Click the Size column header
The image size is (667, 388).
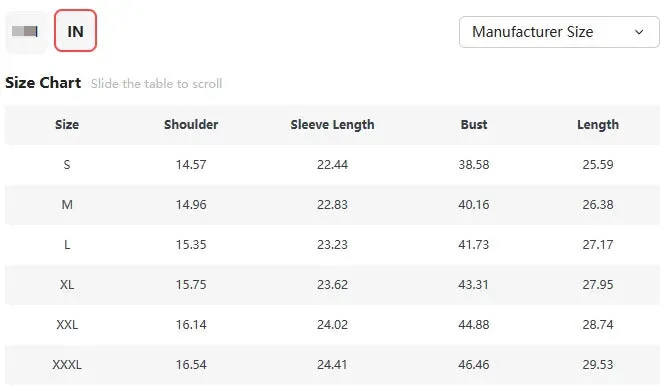click(67, 125)
